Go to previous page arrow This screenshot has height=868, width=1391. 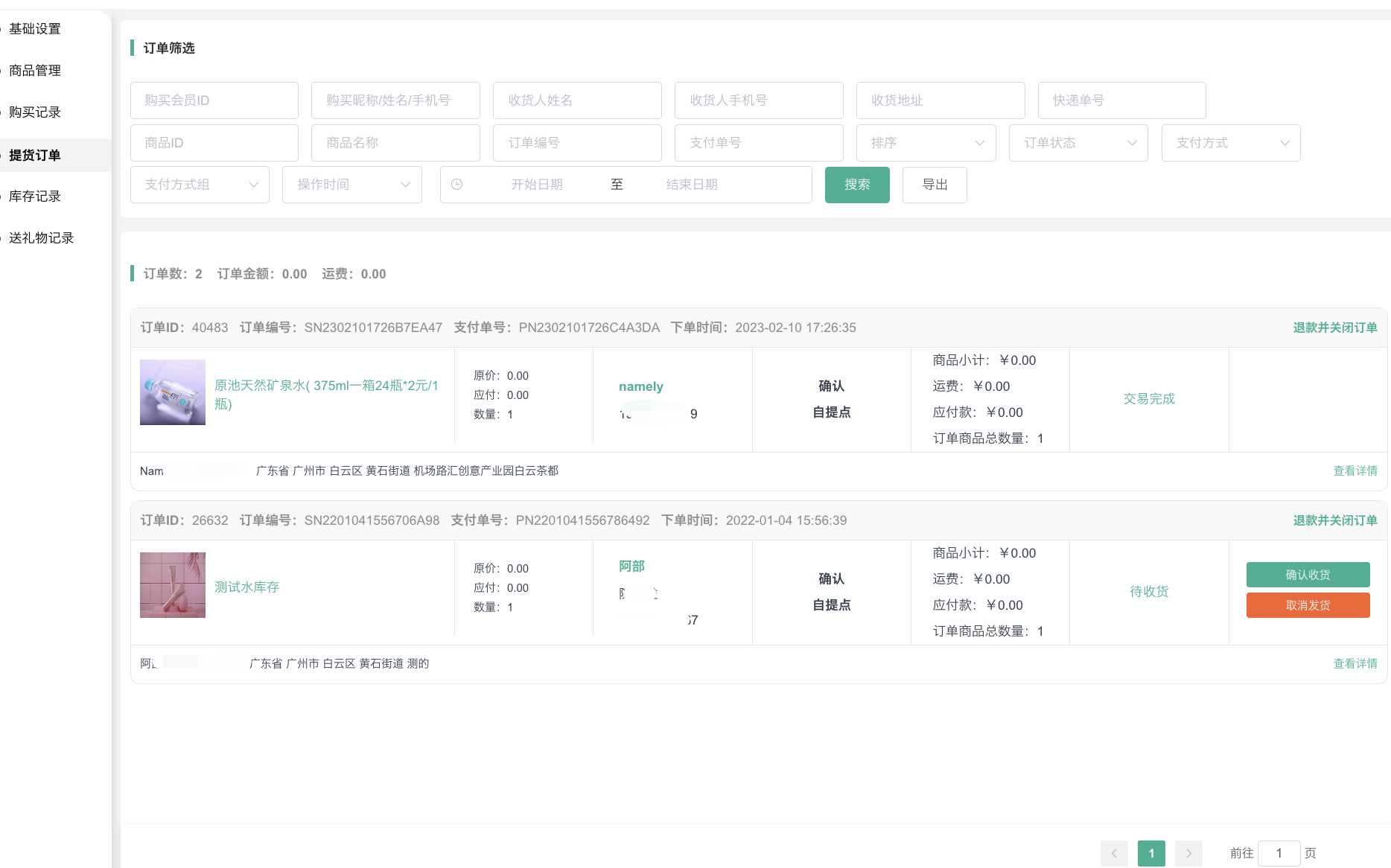tap(1114, 853)
